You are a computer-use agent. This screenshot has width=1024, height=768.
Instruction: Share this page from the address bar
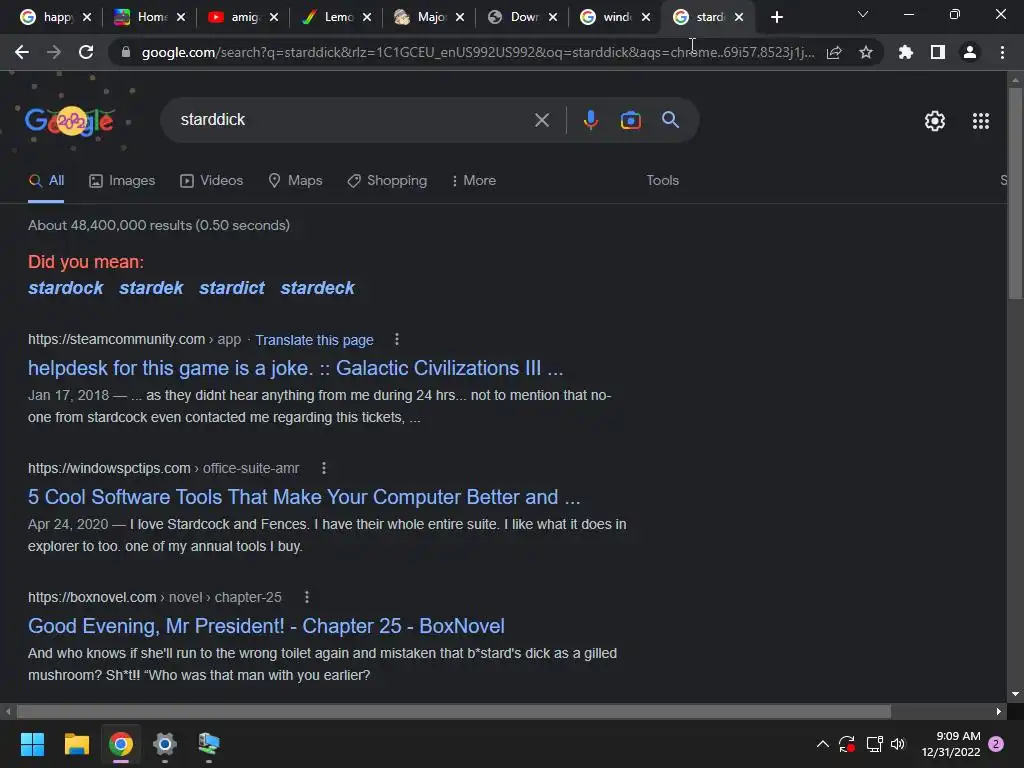[834, 52]
